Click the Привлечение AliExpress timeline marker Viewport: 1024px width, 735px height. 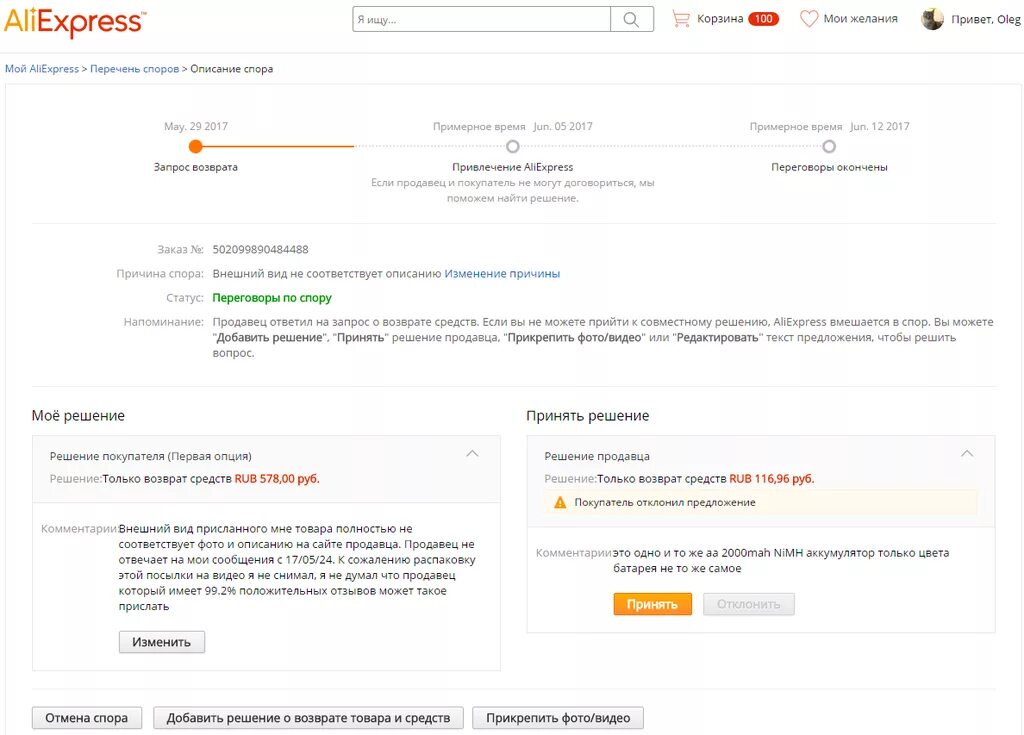[513, 146]
